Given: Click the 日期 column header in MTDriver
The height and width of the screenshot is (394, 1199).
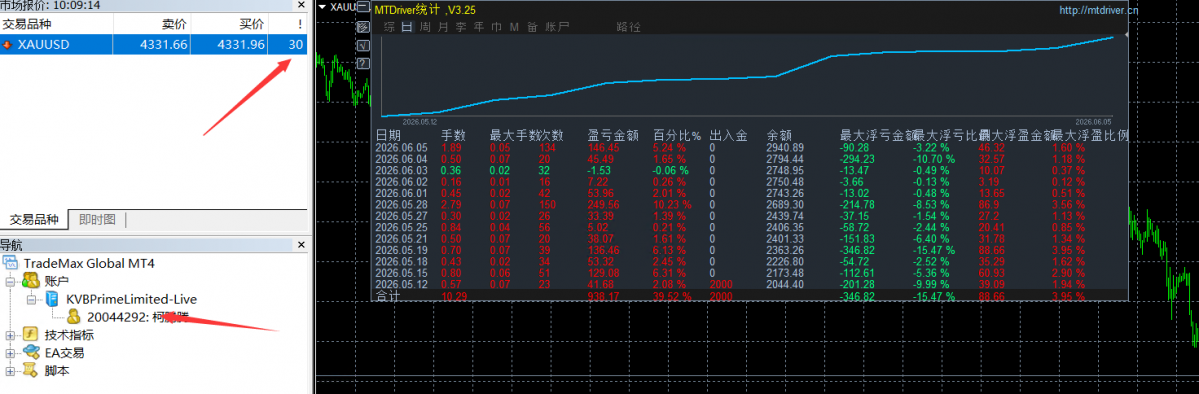Looking at the screenshot, I should pyautogui.click(x=388, y=135).
